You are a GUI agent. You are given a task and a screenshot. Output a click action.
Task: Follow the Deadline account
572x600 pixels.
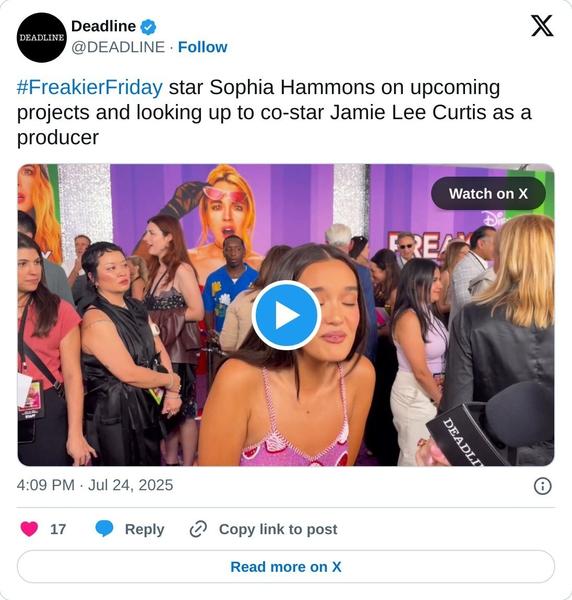click(x=202, y=47)
